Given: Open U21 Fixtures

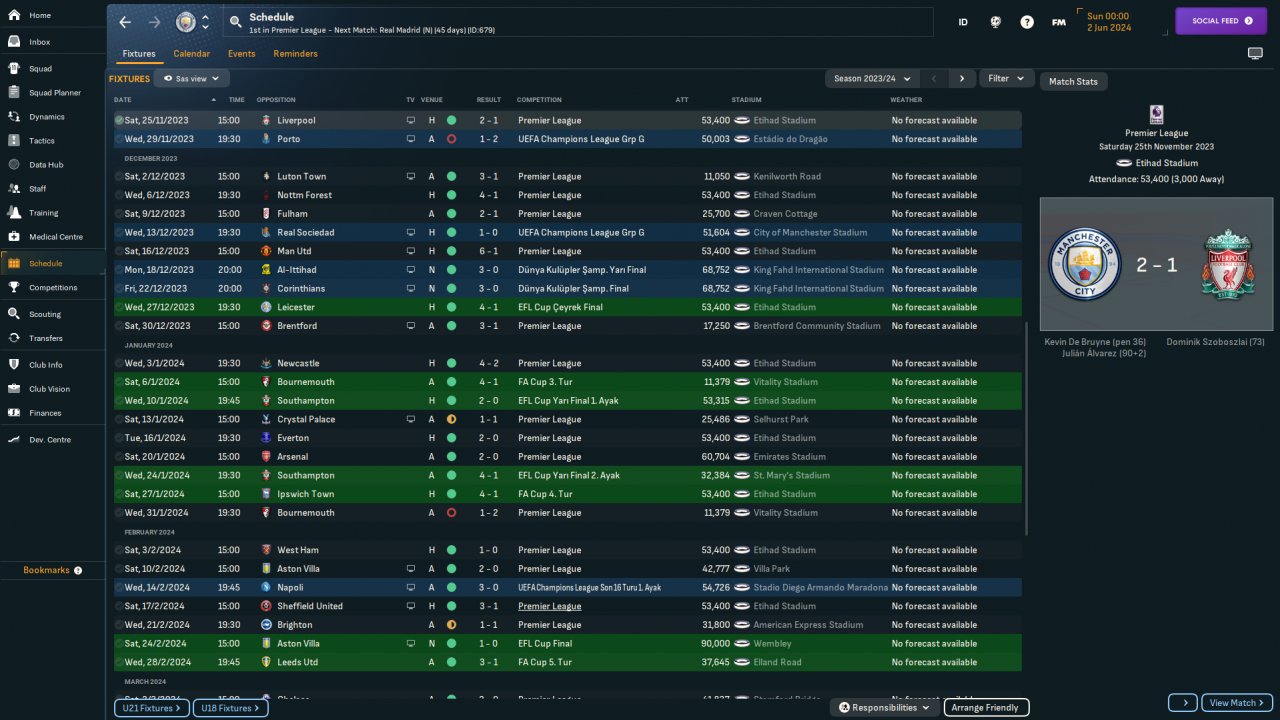Looking at the screenshot, I should tap(151, 708).
